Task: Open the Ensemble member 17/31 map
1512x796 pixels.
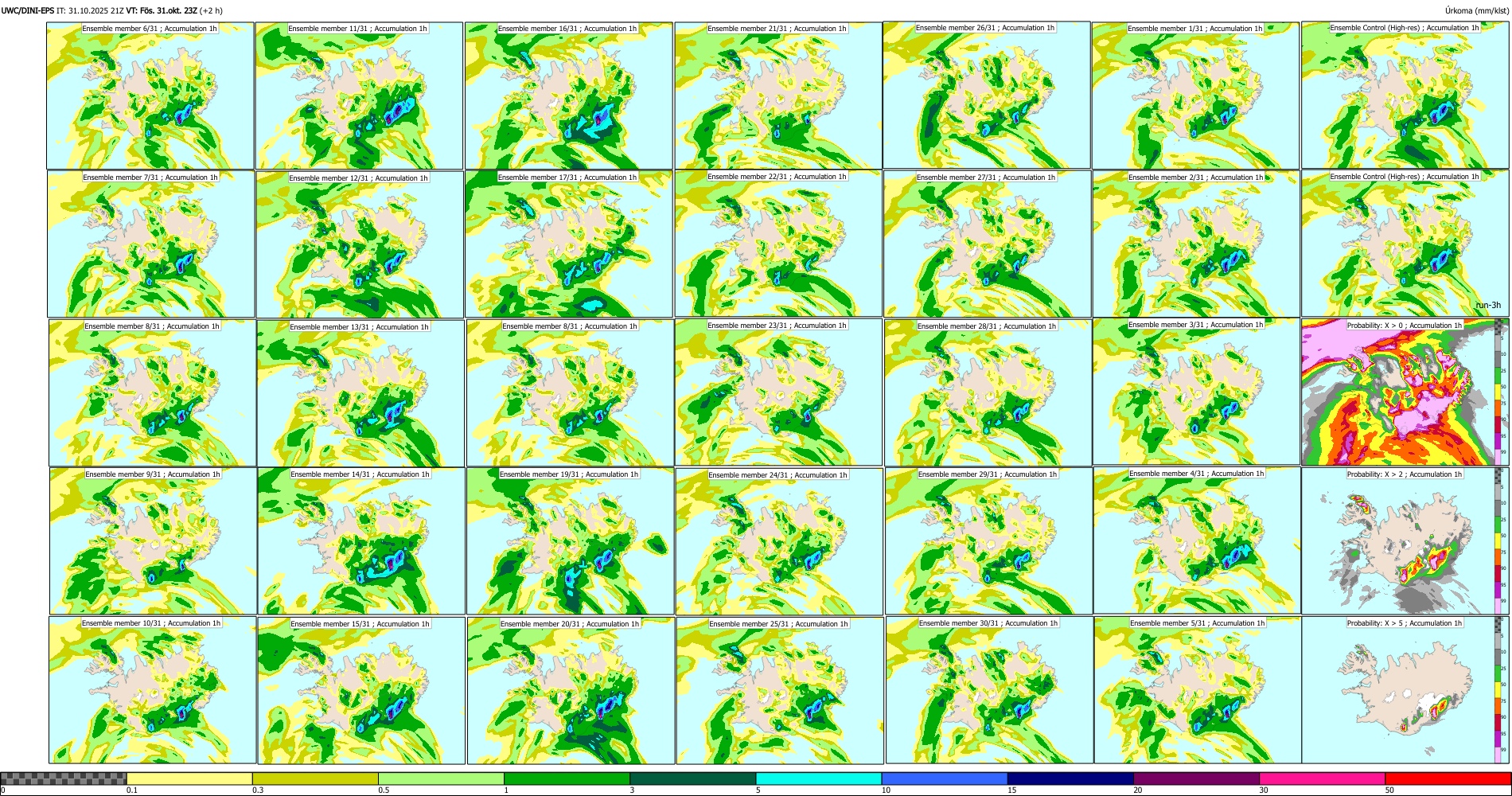Action: point(569,244)
